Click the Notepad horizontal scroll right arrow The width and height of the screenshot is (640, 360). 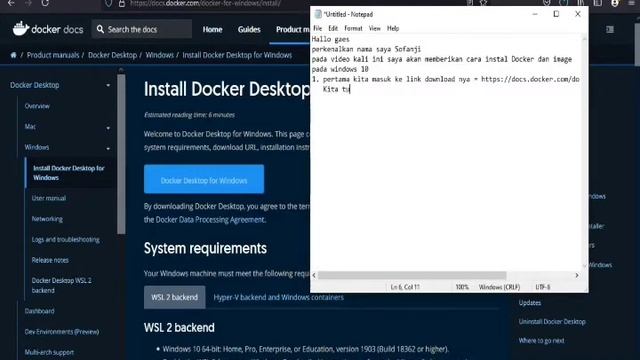pyautogui.click(x=577, y=276)
